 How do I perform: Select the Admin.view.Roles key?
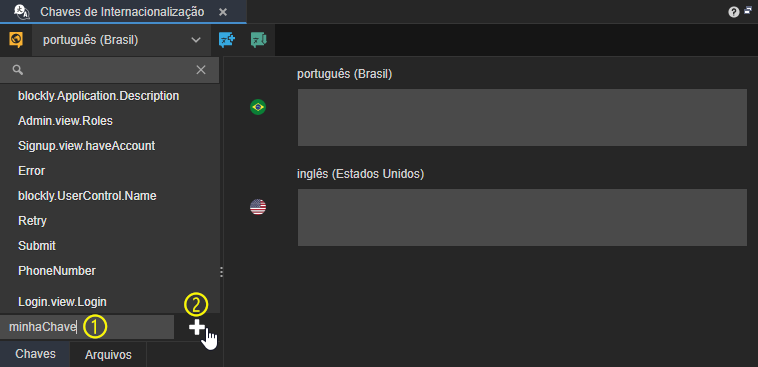65,121
